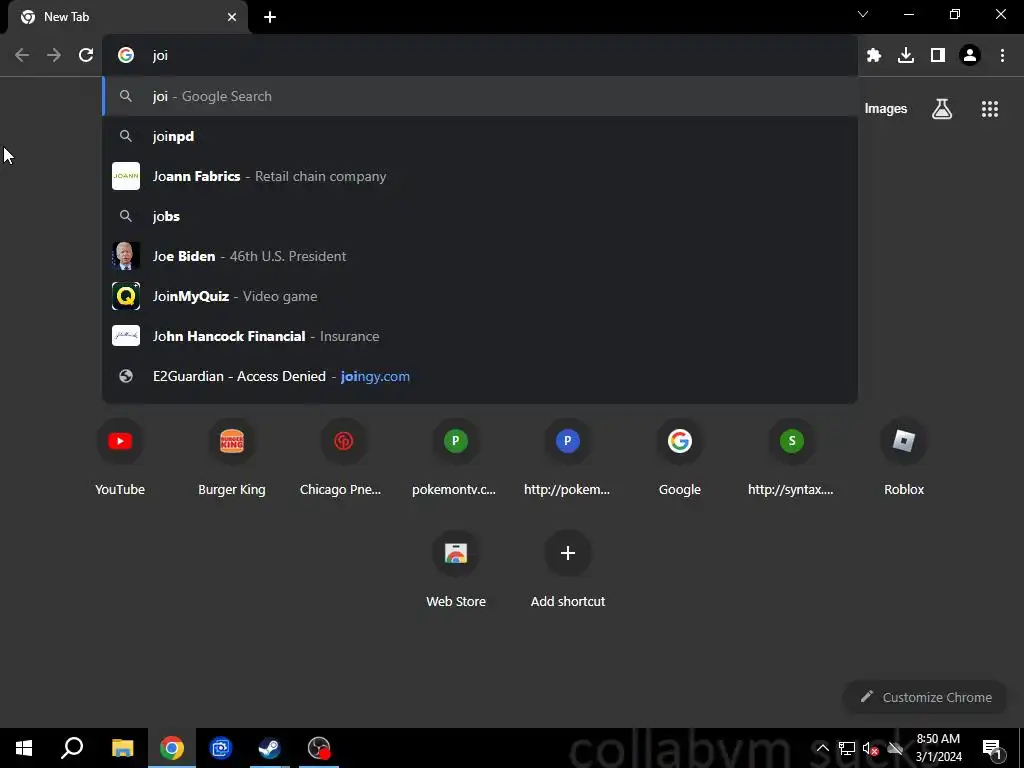Select the John Hancock Financial suggestion

(x=480, y=336)
